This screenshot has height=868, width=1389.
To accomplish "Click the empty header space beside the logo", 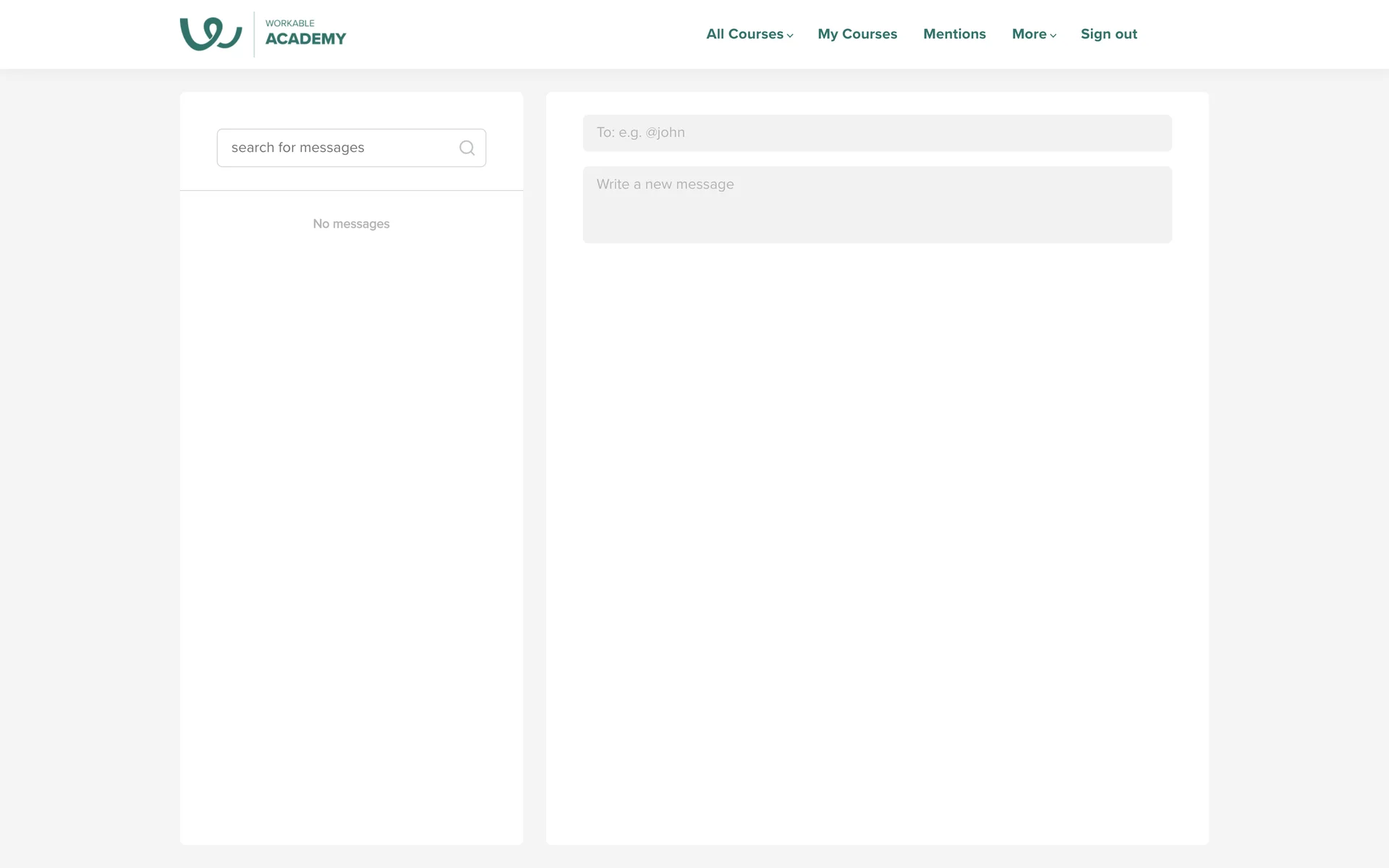I will (x=521, y=34).
